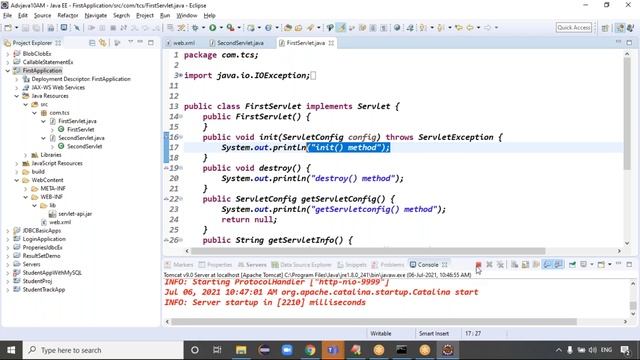Click the Run Last Tool external tools icon
Screen dimensions: 640x360
[x=231, y=28]
